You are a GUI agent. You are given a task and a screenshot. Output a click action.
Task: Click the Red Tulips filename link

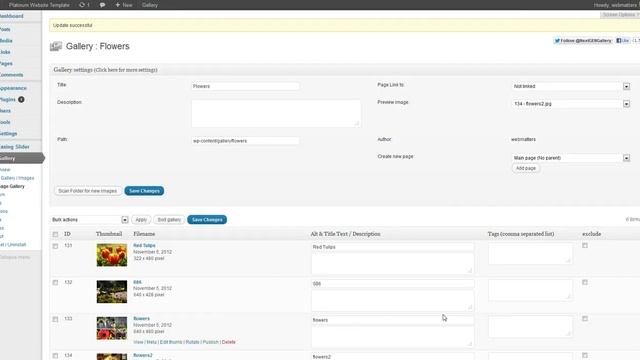(144, 246)
